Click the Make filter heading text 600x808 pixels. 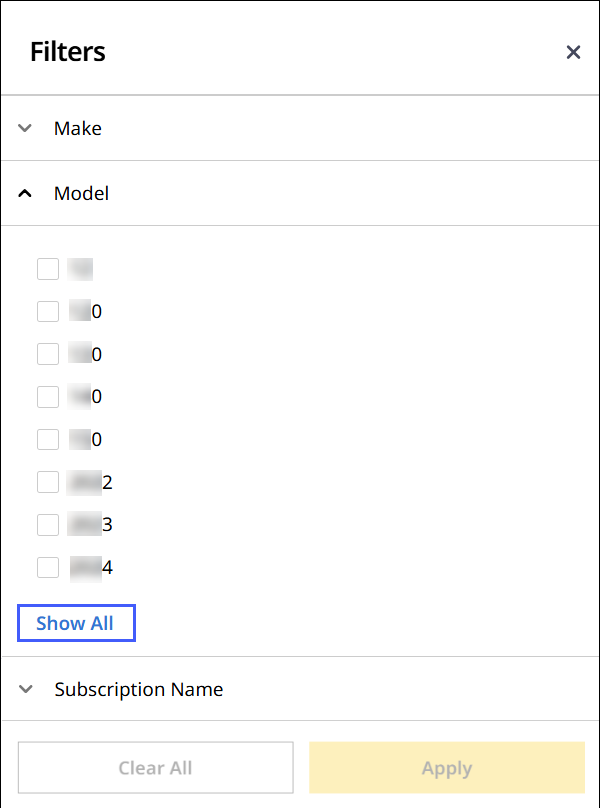click(78, 128)
